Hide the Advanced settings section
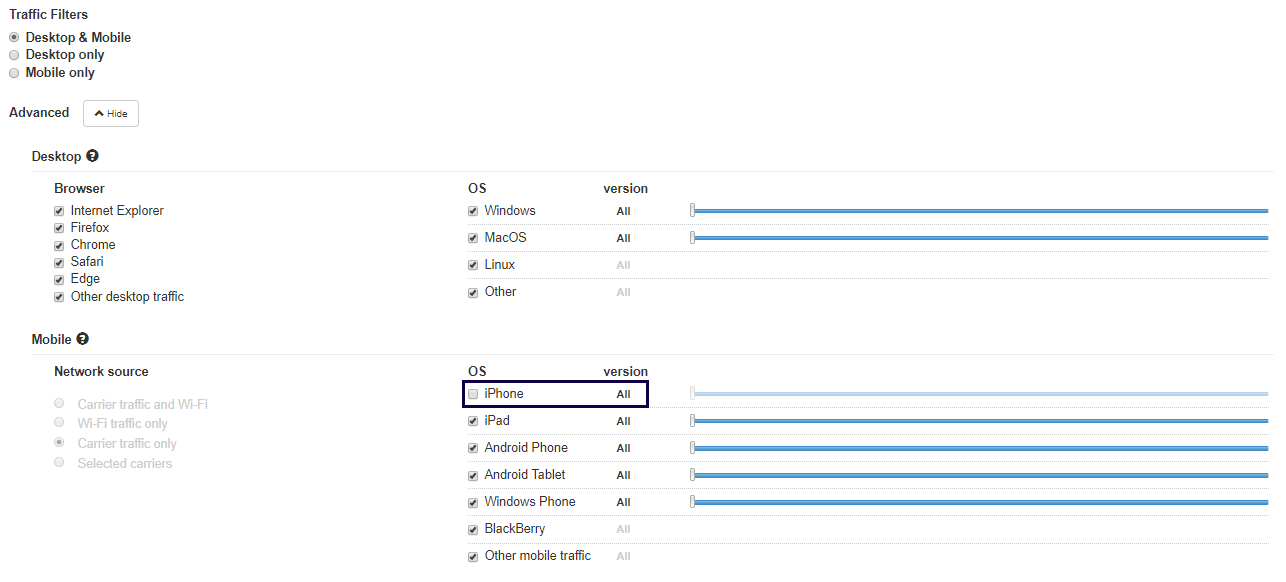This screenshot has height=582, width=1286. pos(111,113)
